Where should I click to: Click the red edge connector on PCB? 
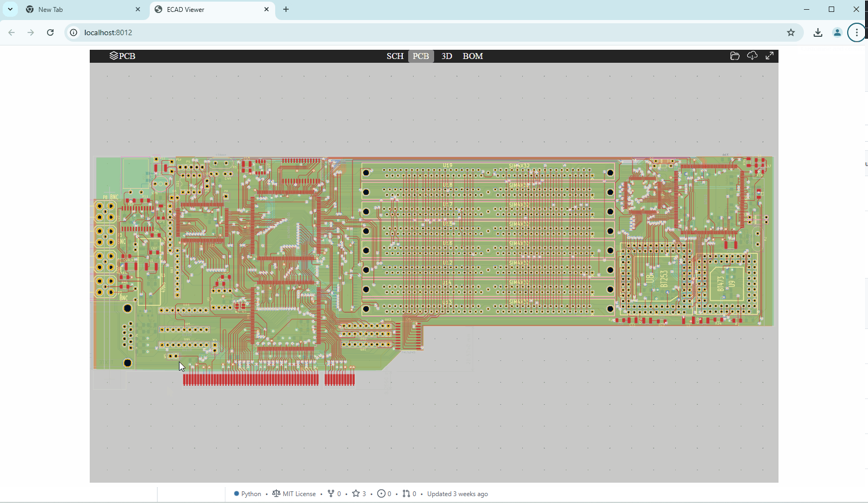(x=250, y=380)
